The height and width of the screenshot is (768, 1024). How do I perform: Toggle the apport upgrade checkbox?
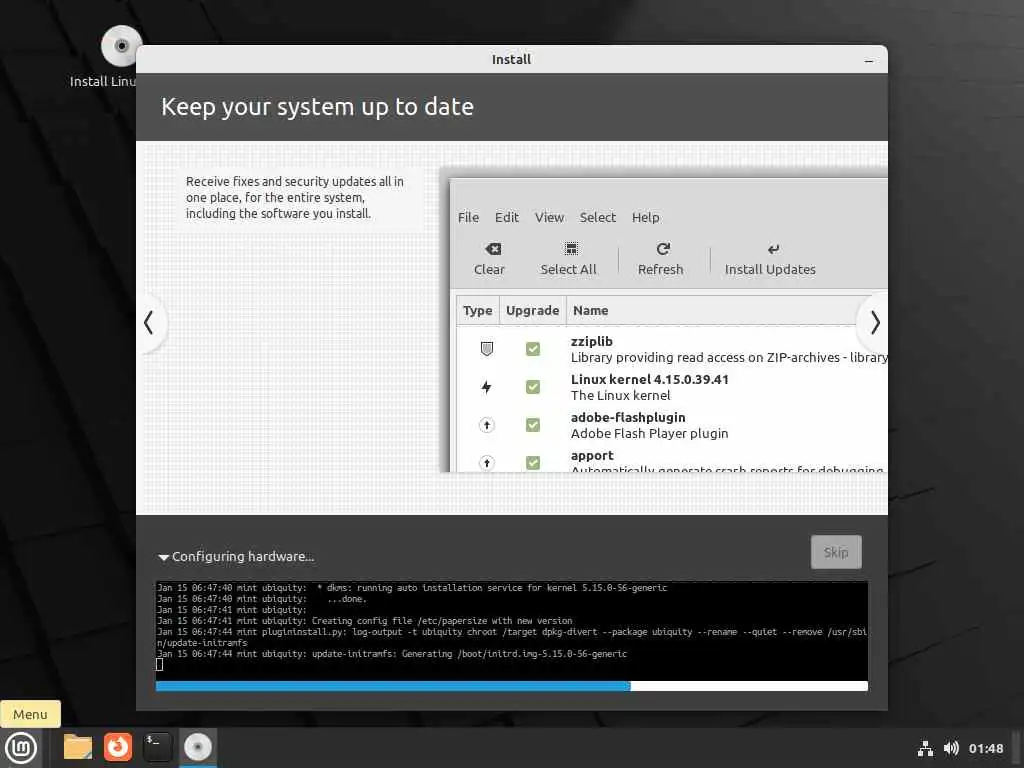point(533,462)
